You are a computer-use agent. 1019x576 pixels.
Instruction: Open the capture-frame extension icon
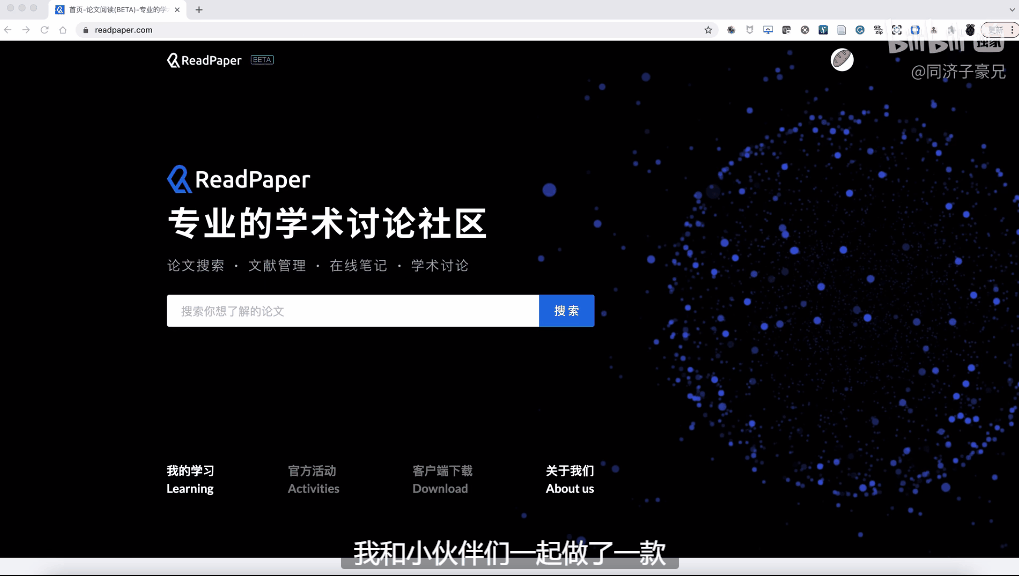click(897, 30)
